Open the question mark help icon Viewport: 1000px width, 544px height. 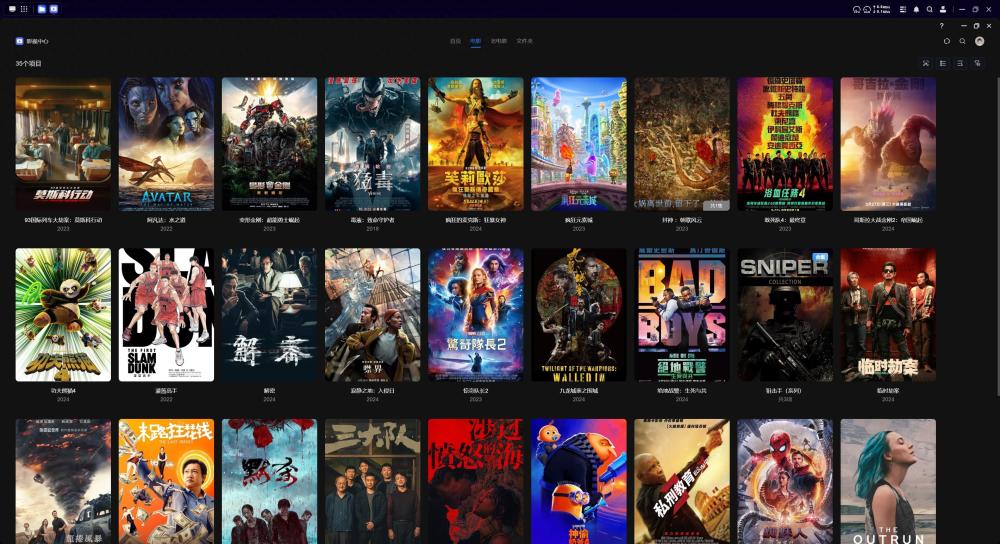point(941,26)
